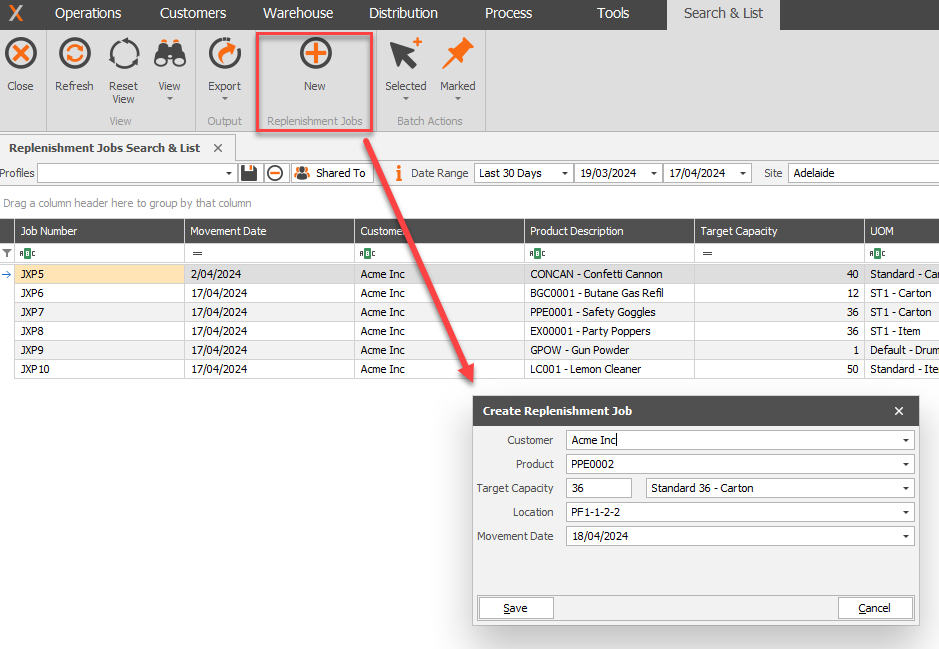Click LC001 - Lemon Cleaner cell
Image resolution: width=939 pixels, height=649 pixels.
point(609,369)
